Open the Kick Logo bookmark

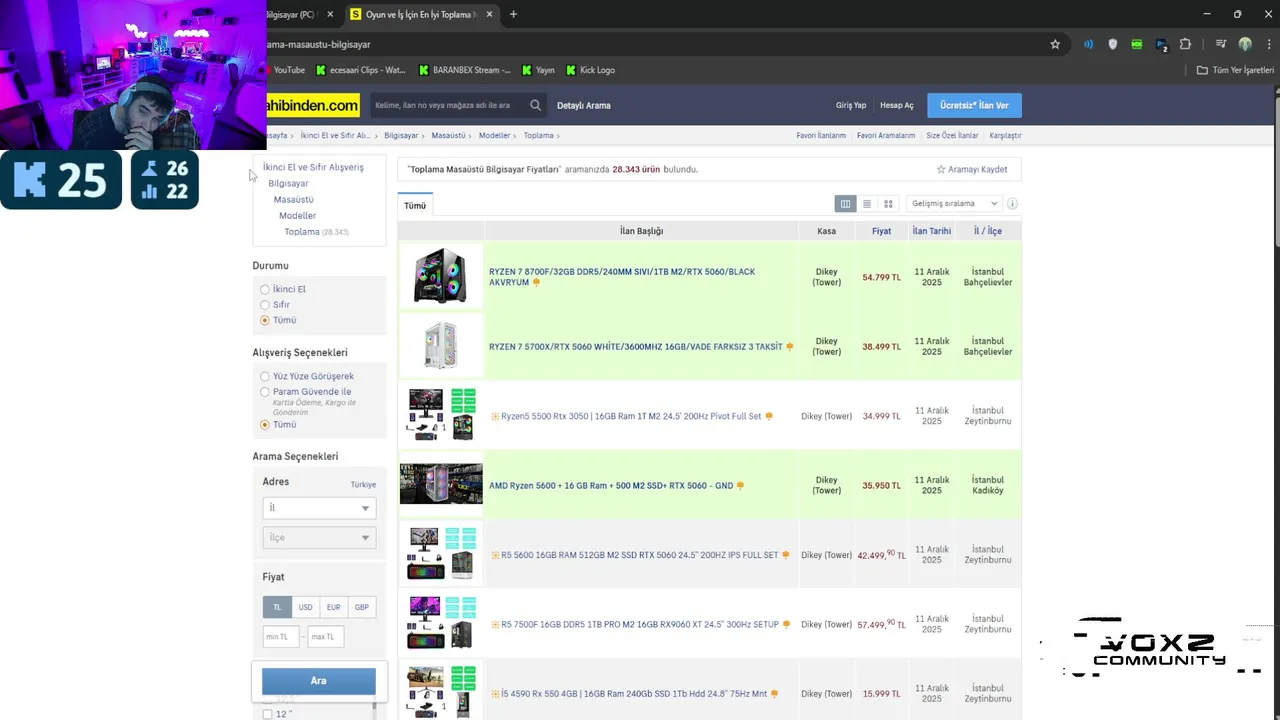(590, 70)
